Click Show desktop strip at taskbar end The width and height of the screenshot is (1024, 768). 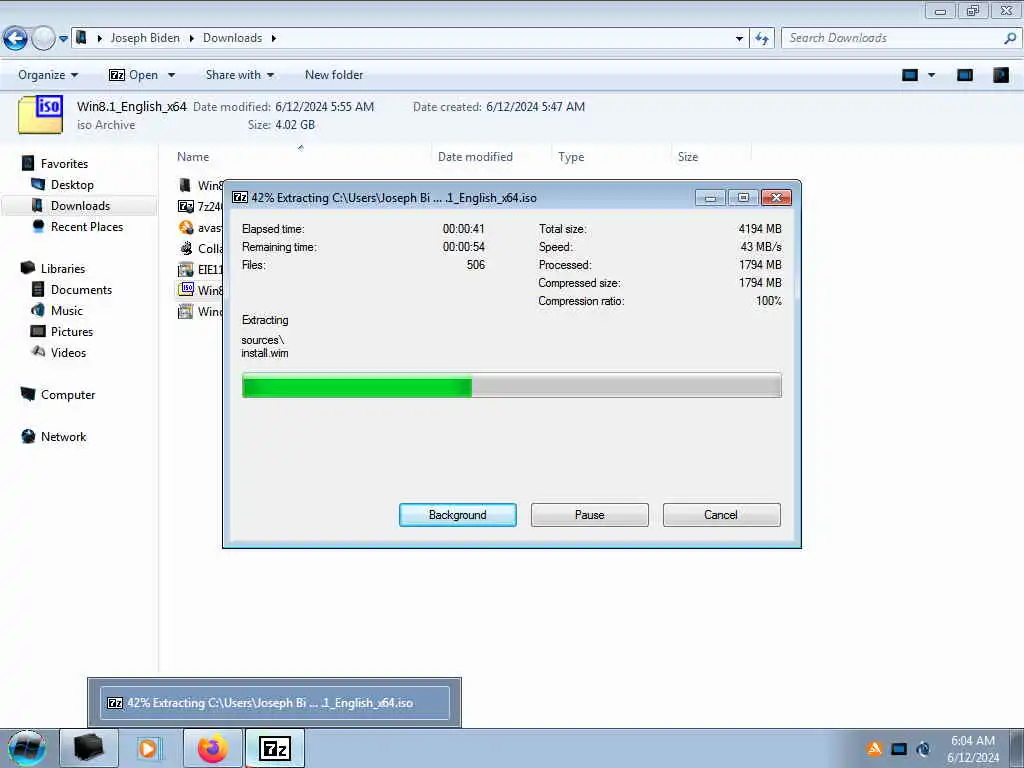[1017, 748]
